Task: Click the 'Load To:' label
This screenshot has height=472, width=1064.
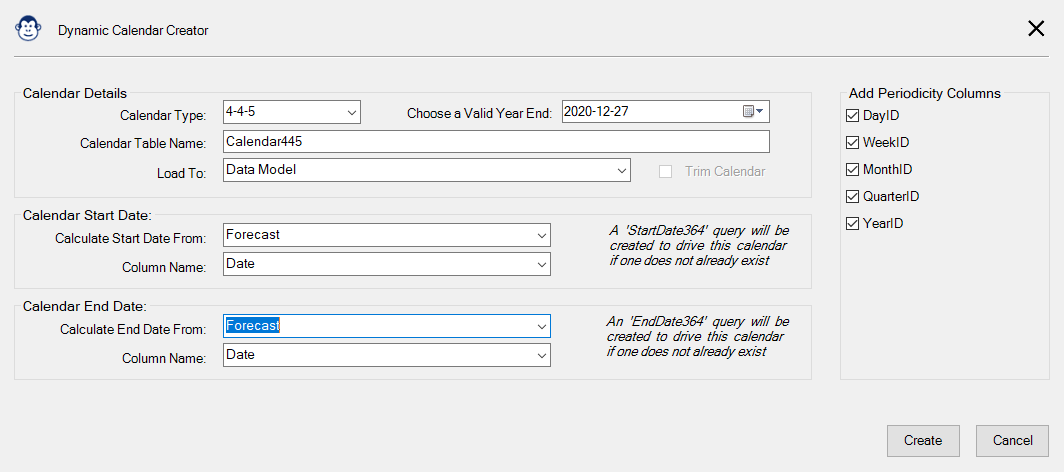Action: (181, 174)
